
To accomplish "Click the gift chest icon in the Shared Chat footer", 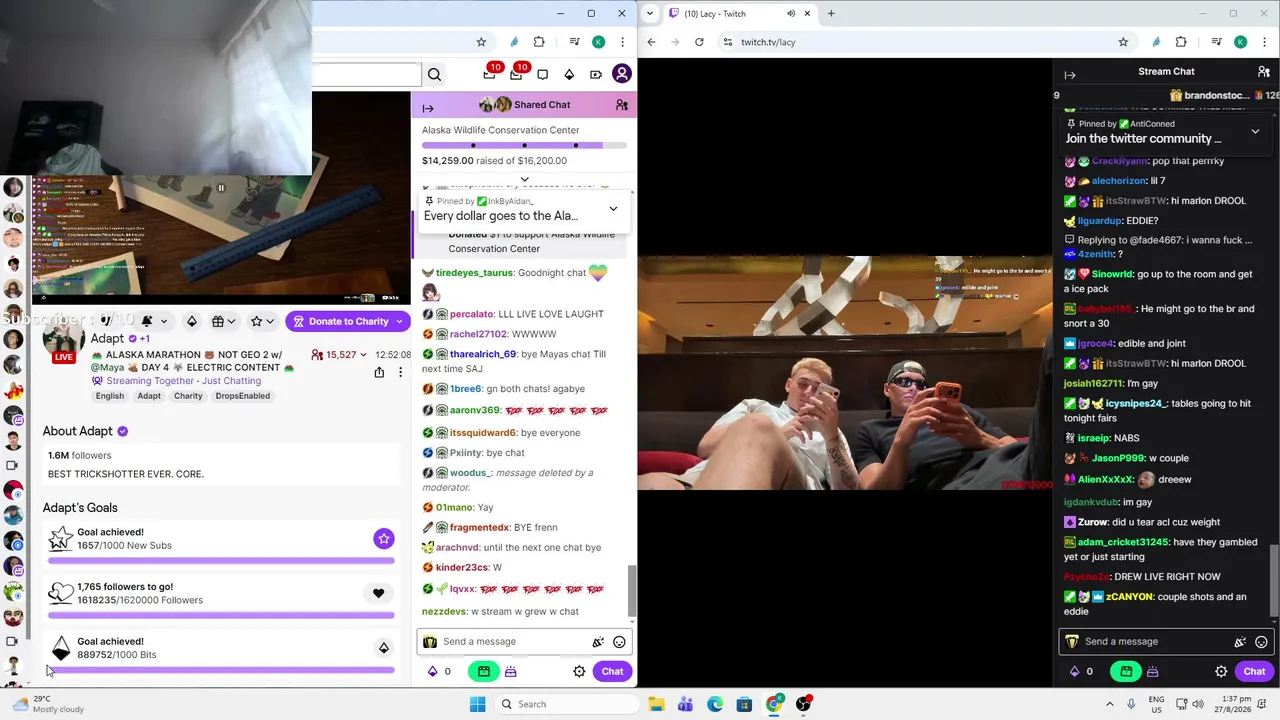I will click(510, 672).
